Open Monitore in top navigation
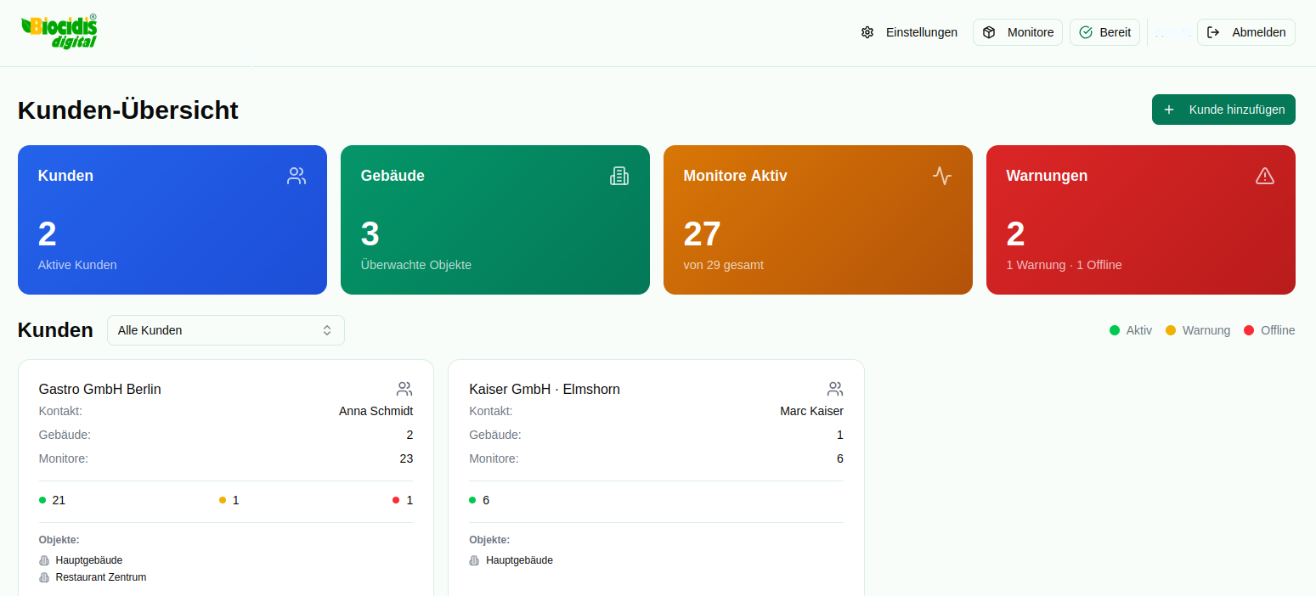Screen dimensions: 1316x596 coord(1018,32)
